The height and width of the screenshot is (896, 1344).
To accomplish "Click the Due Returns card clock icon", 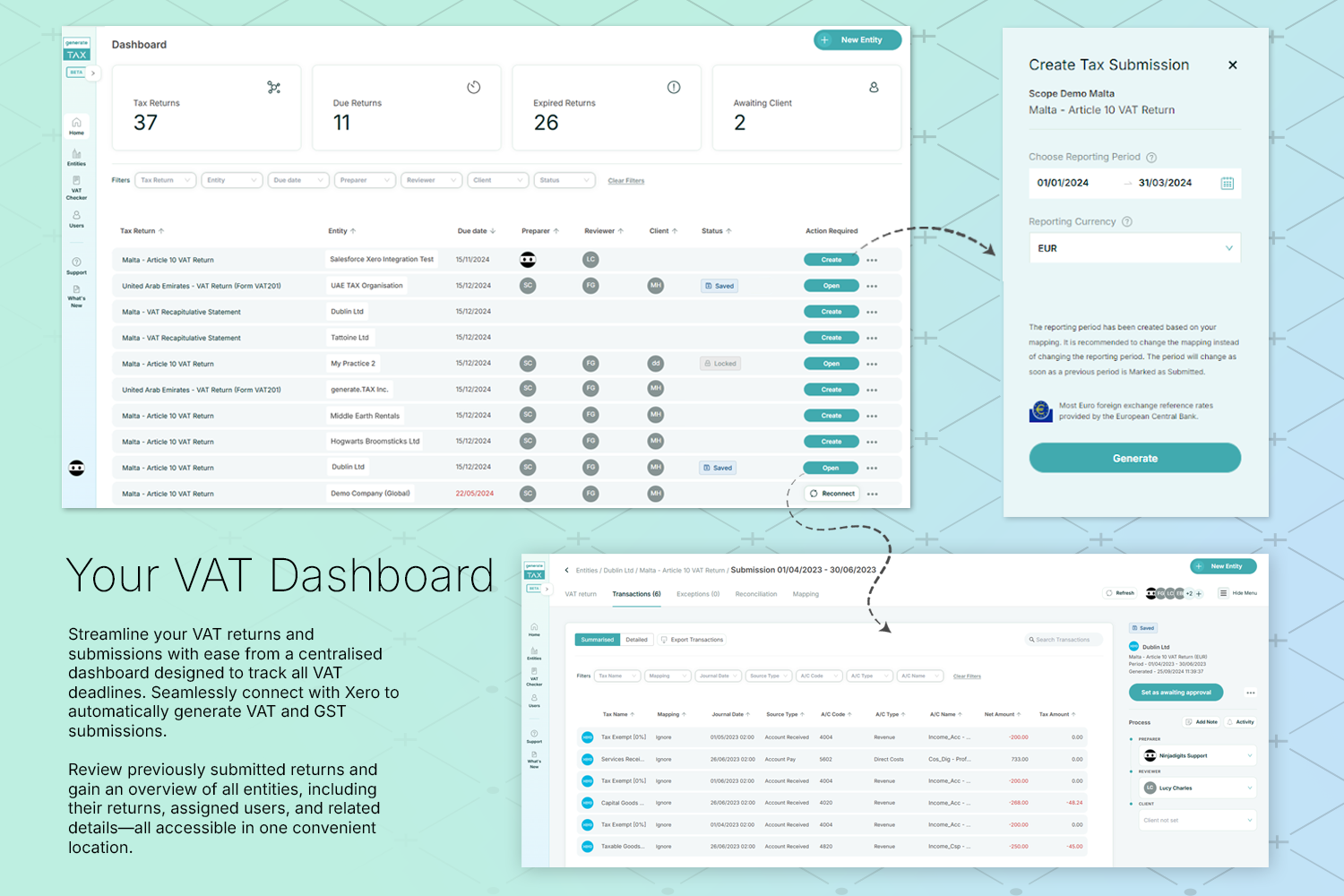I will click(x=474, y=87).
